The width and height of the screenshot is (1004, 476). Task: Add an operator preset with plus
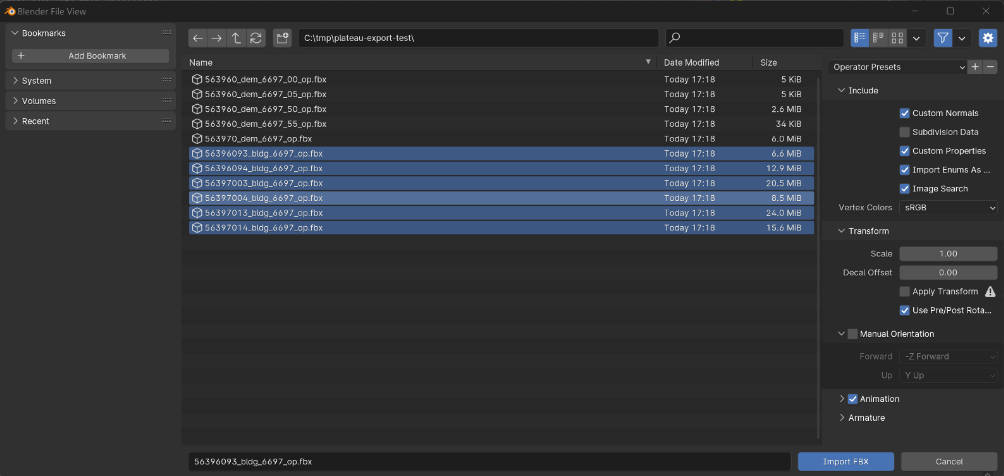click(975, 67)
